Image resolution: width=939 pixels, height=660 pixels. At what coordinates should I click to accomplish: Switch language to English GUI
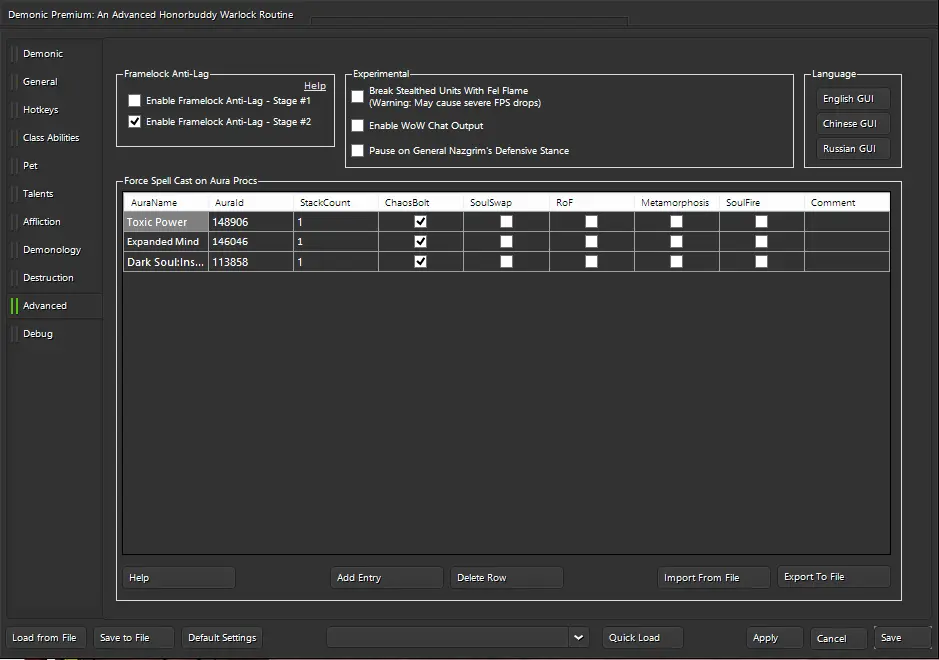(x=853, y=98)
